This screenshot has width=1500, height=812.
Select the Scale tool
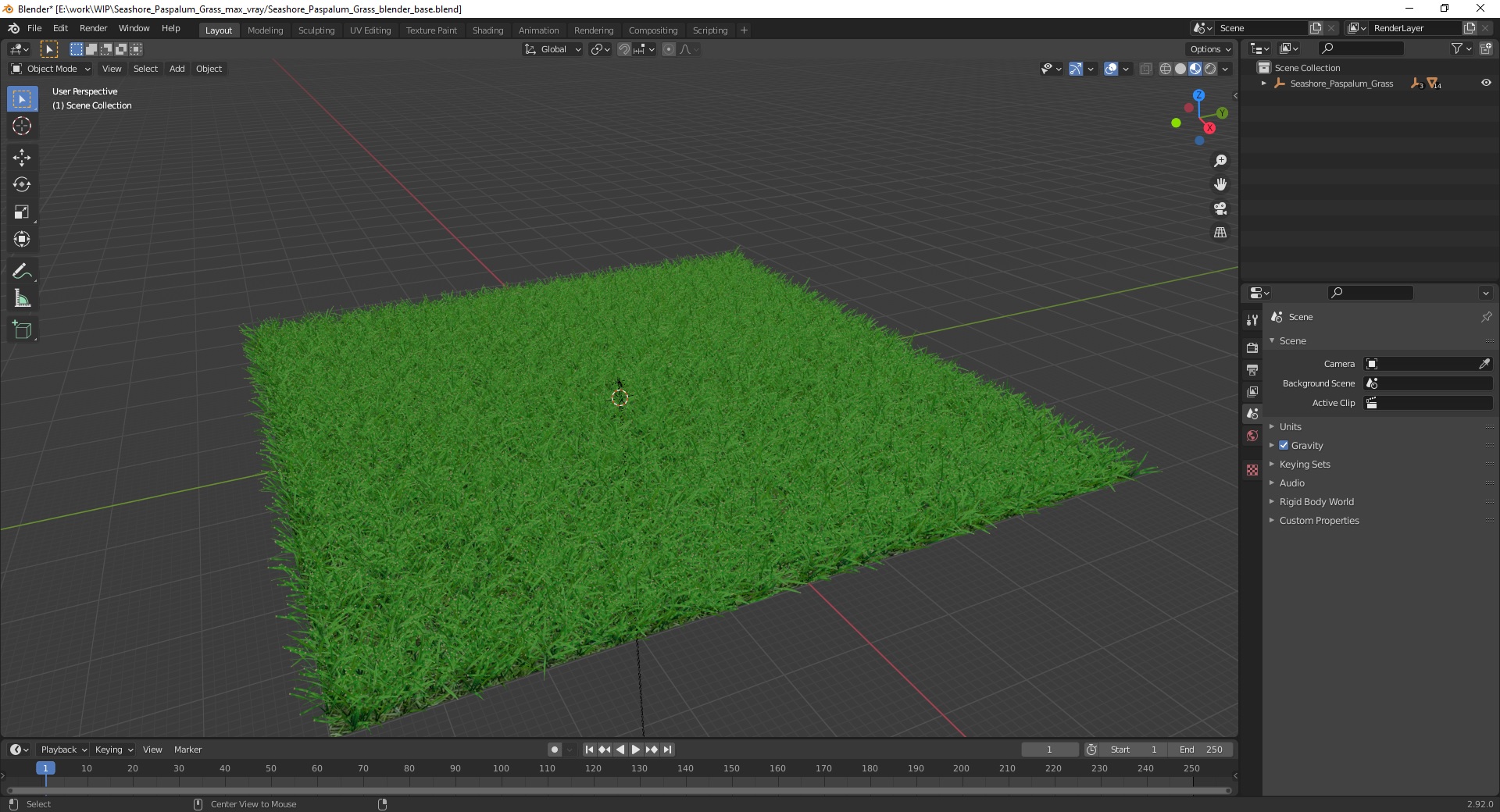click(x=22, y=212)
